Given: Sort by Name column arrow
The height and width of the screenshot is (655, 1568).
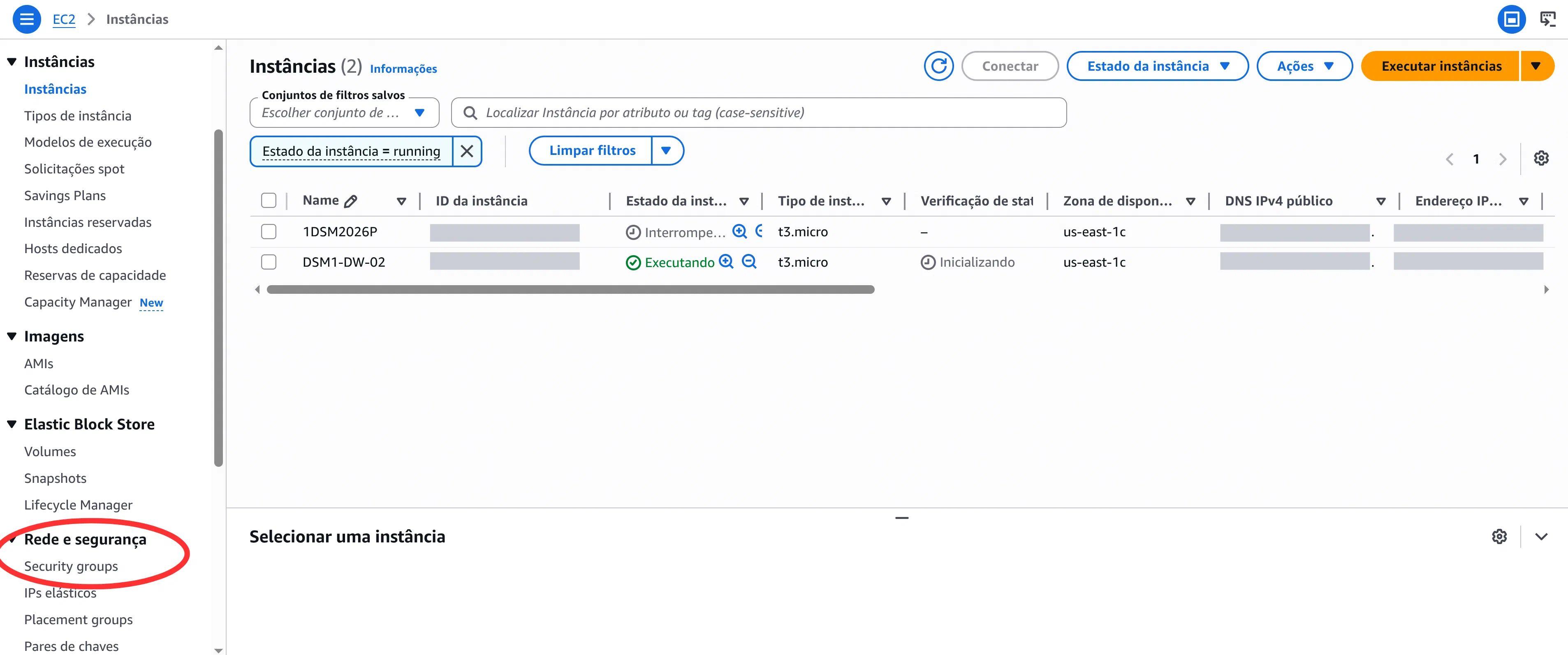Looking at the screenshot, I should 401,201.
